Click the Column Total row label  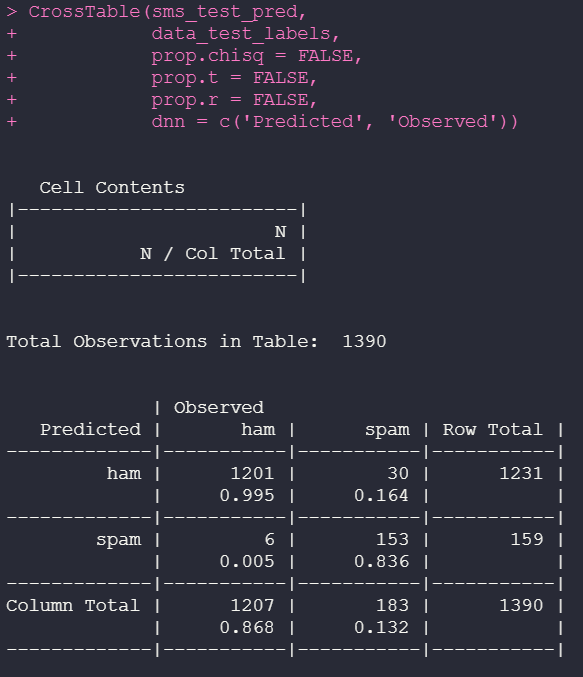coord(73,605)
